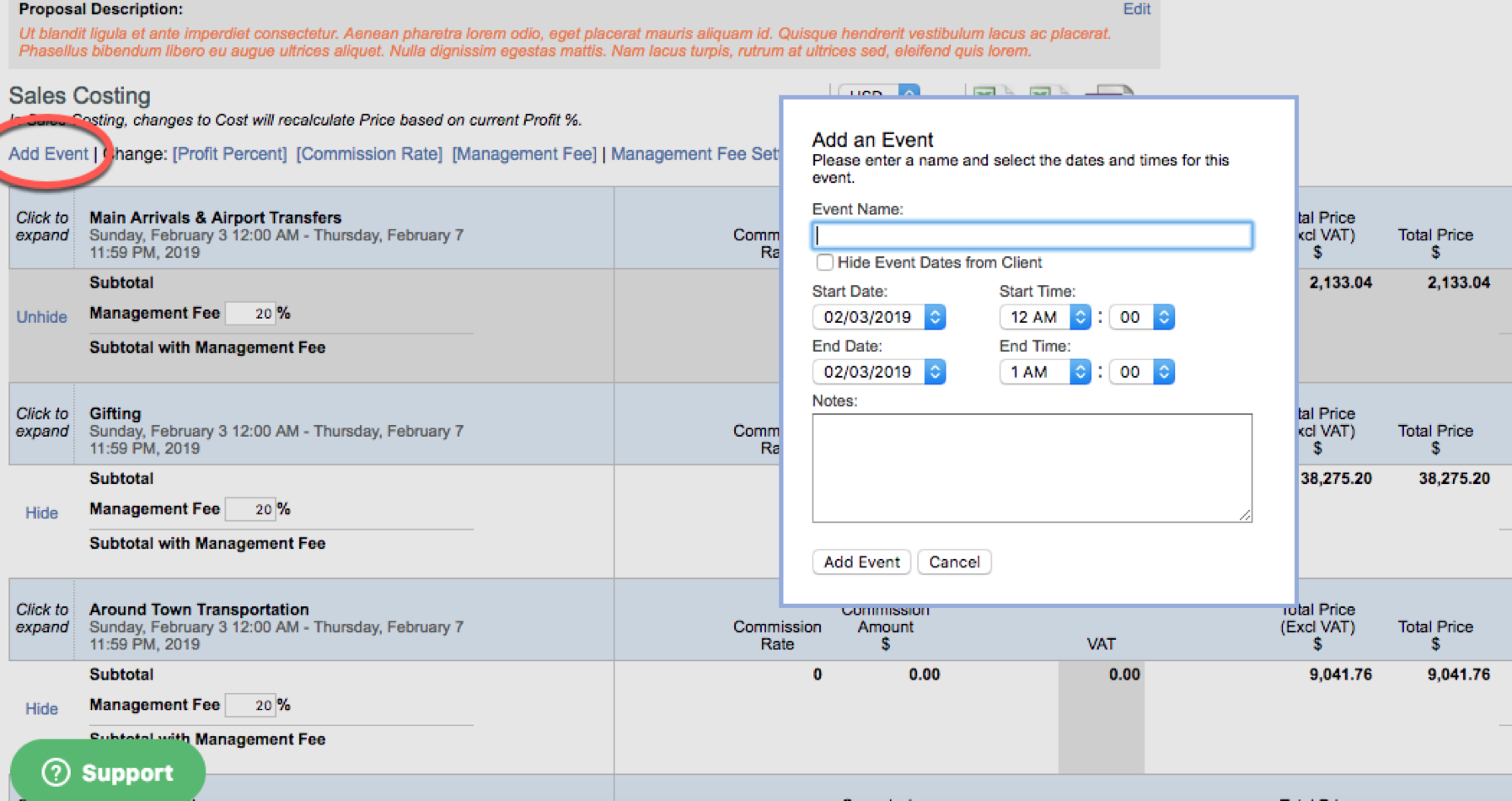The image size is (1512, 801).
Task: Click the Add Event link under Sales Costing
Action: point(48,153)
